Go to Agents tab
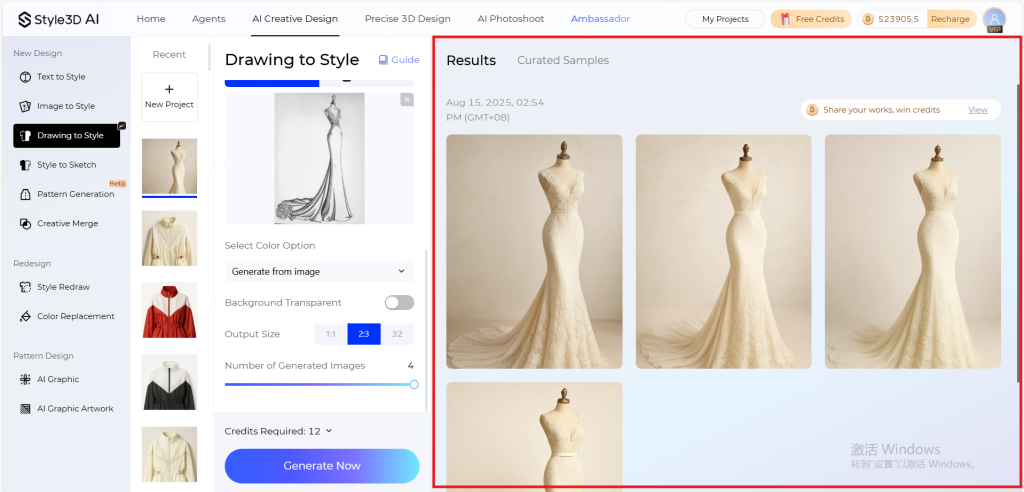The width and height of the screenshot is (1024, 492). pyautogui.click(x=209, y=19)
